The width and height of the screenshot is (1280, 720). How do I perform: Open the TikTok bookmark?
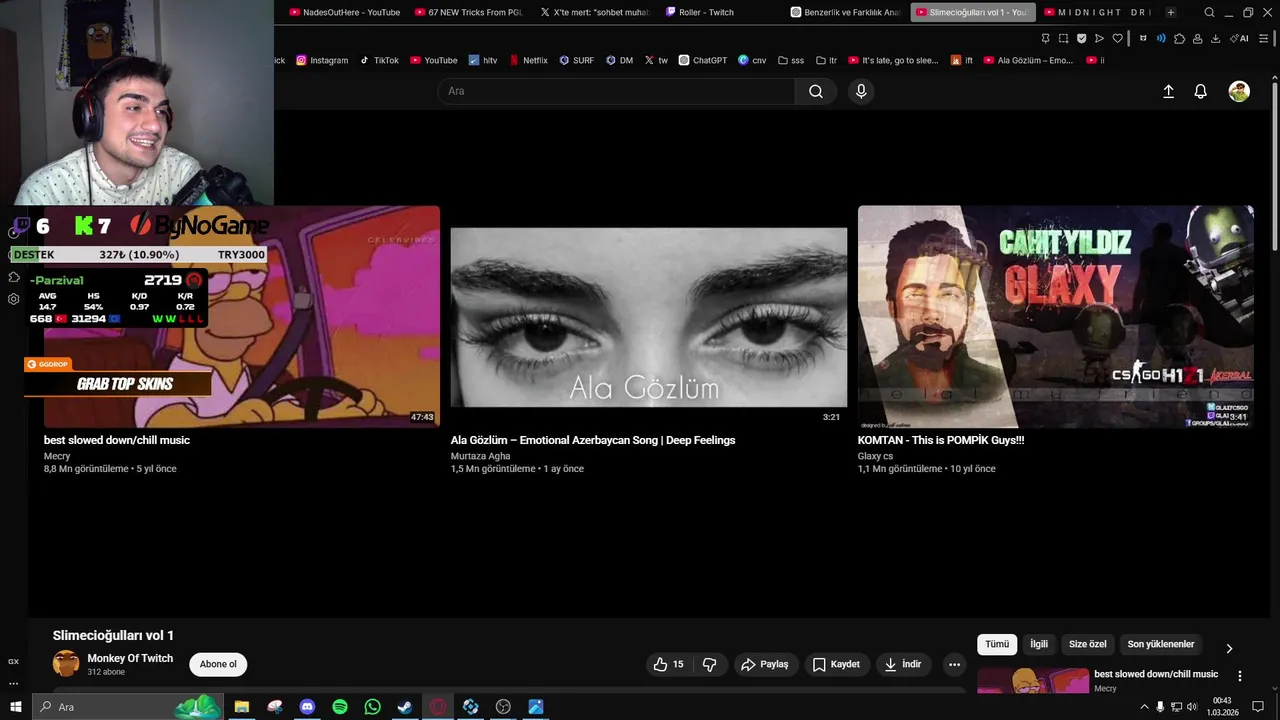click(379, 60)
